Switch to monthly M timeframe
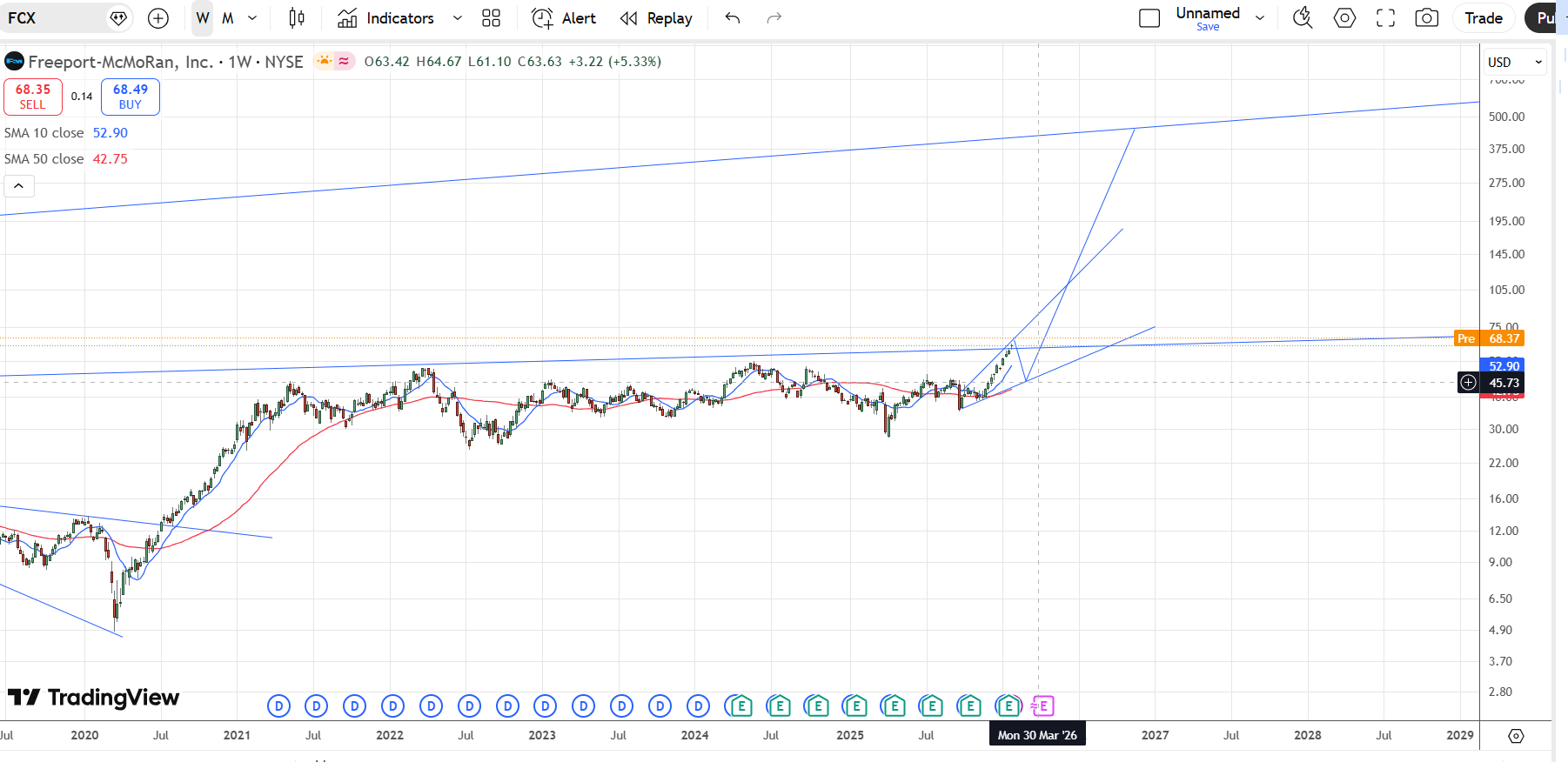1568x769 pixels. click(x=228, y=18)
